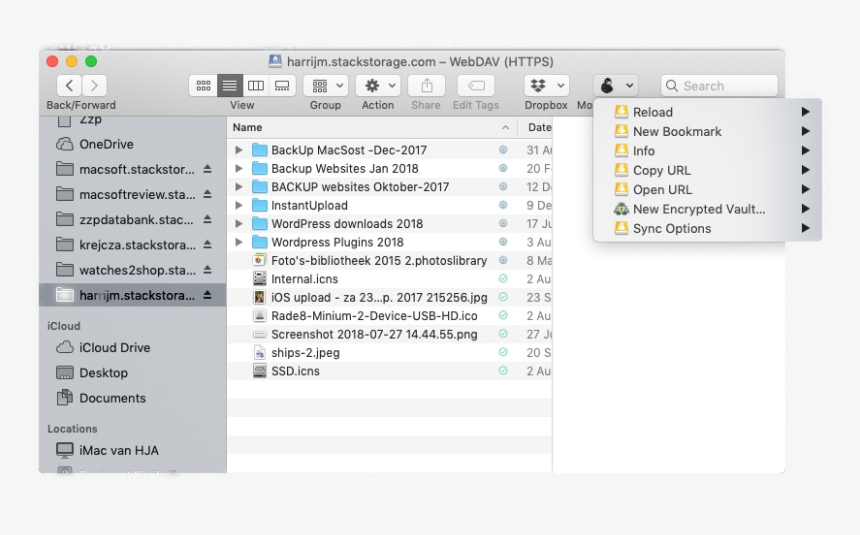The width and height of the screenshot is (860, 535).
Task: Select New Encrypted Vault menu item
Action: click(698, 209)
